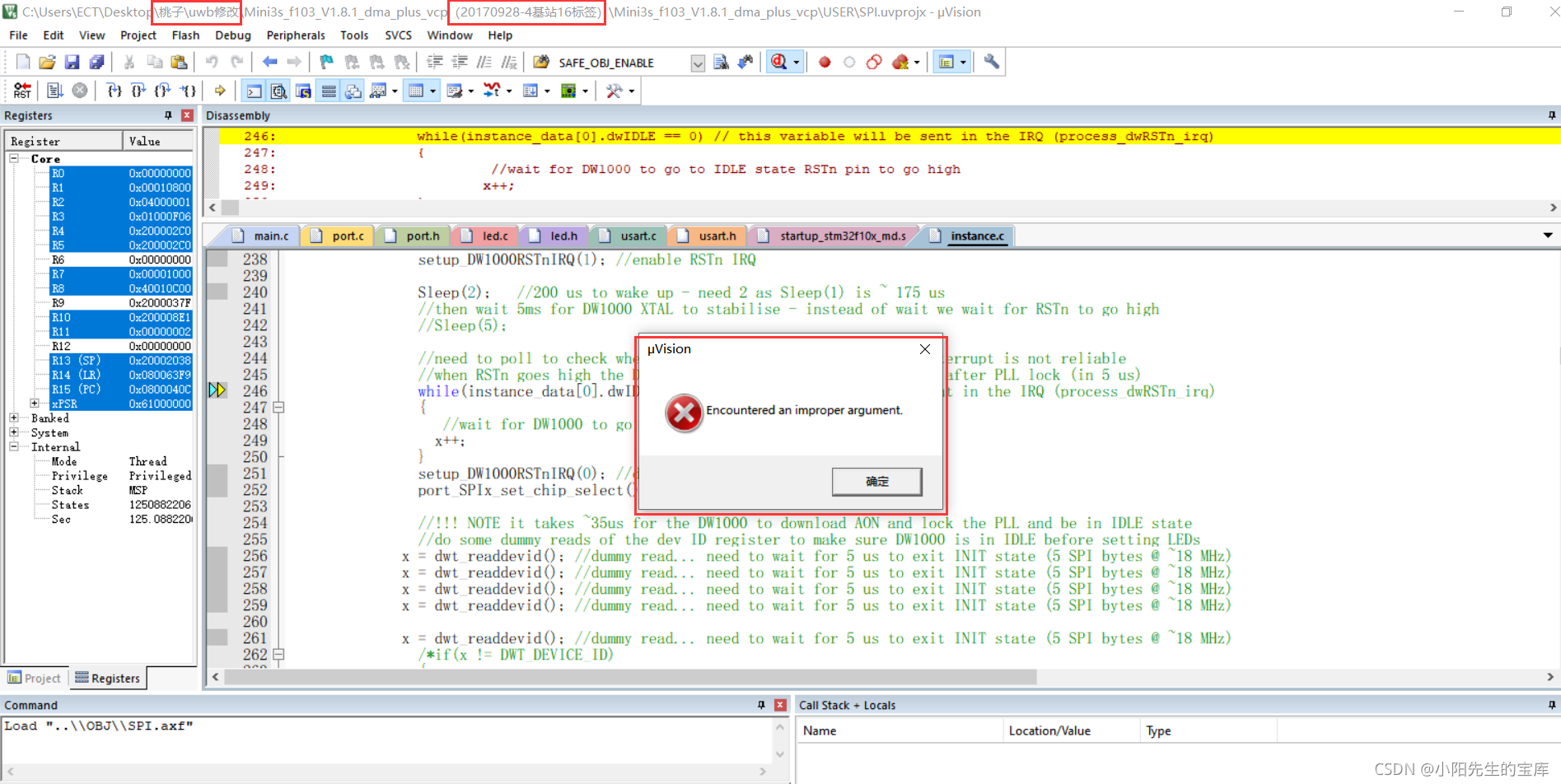
Task: Click the Disable all breakpoints icon
Action: 874,62
